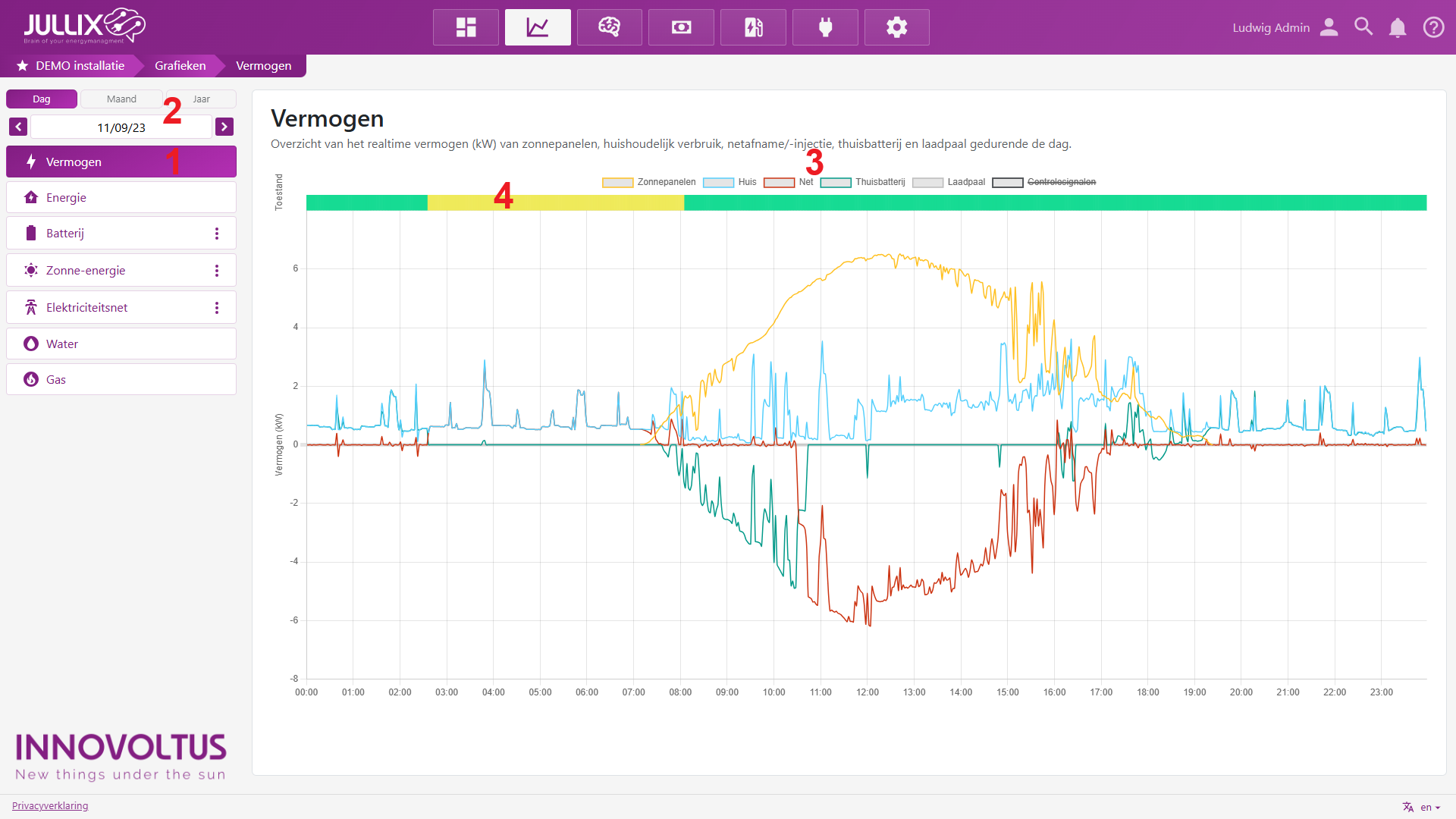The width and height of the screenshot is (1456, 819).
Task: Open language selector dropdown
Action: 1421,807
